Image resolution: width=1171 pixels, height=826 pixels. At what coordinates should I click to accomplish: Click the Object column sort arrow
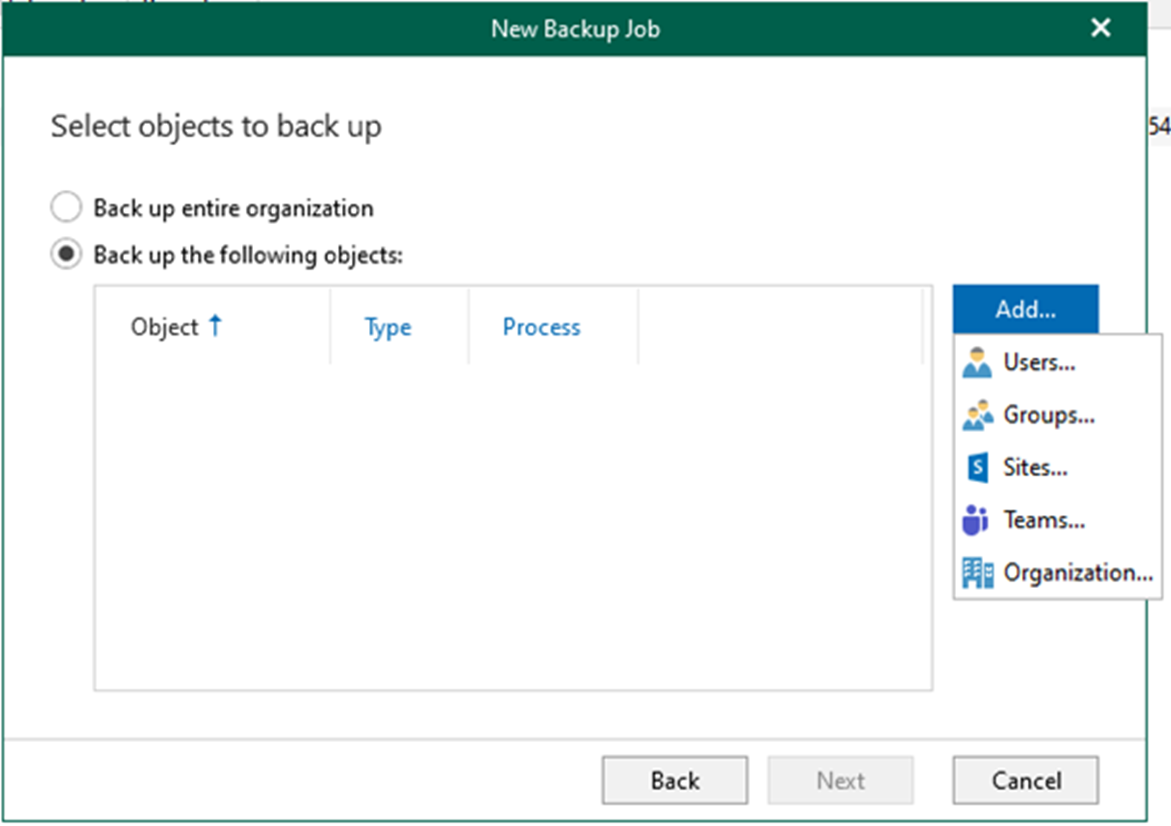coord(215,326)
